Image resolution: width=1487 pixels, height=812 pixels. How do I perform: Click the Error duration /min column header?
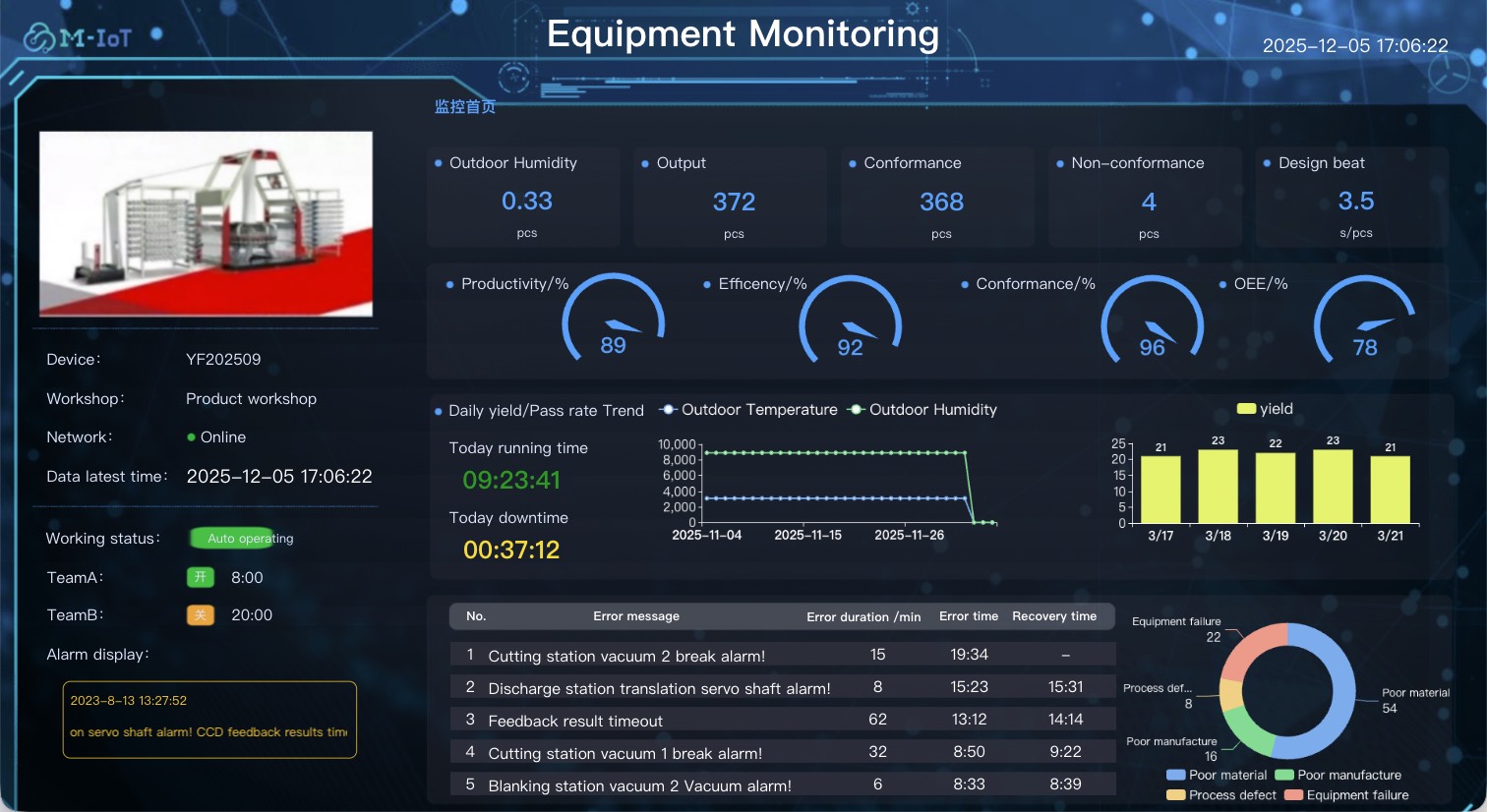(862, 616)
